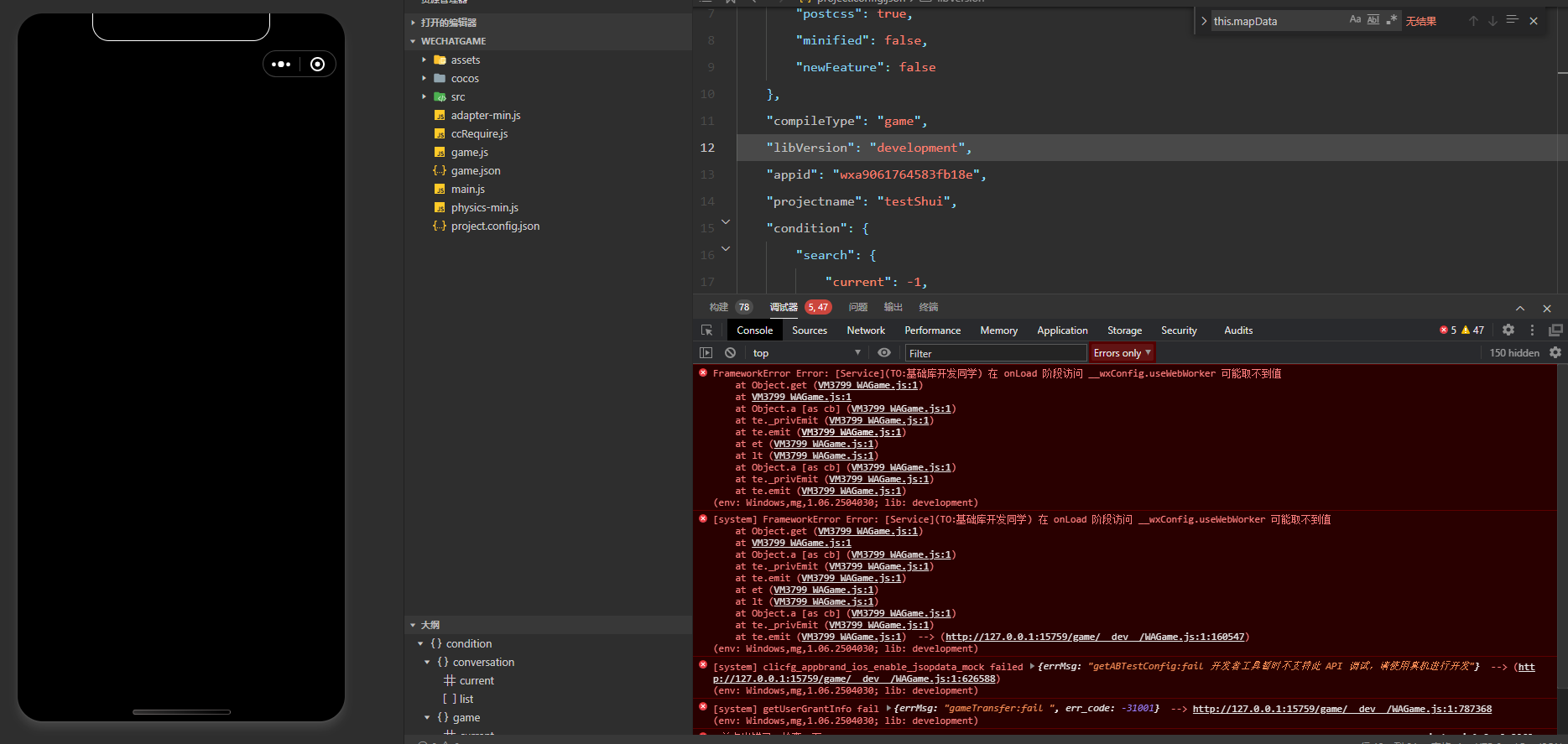Image resolution: width=1568 pixels, height=744 pixels.
Task: Open the Memory tab
Action: (999, 330)
